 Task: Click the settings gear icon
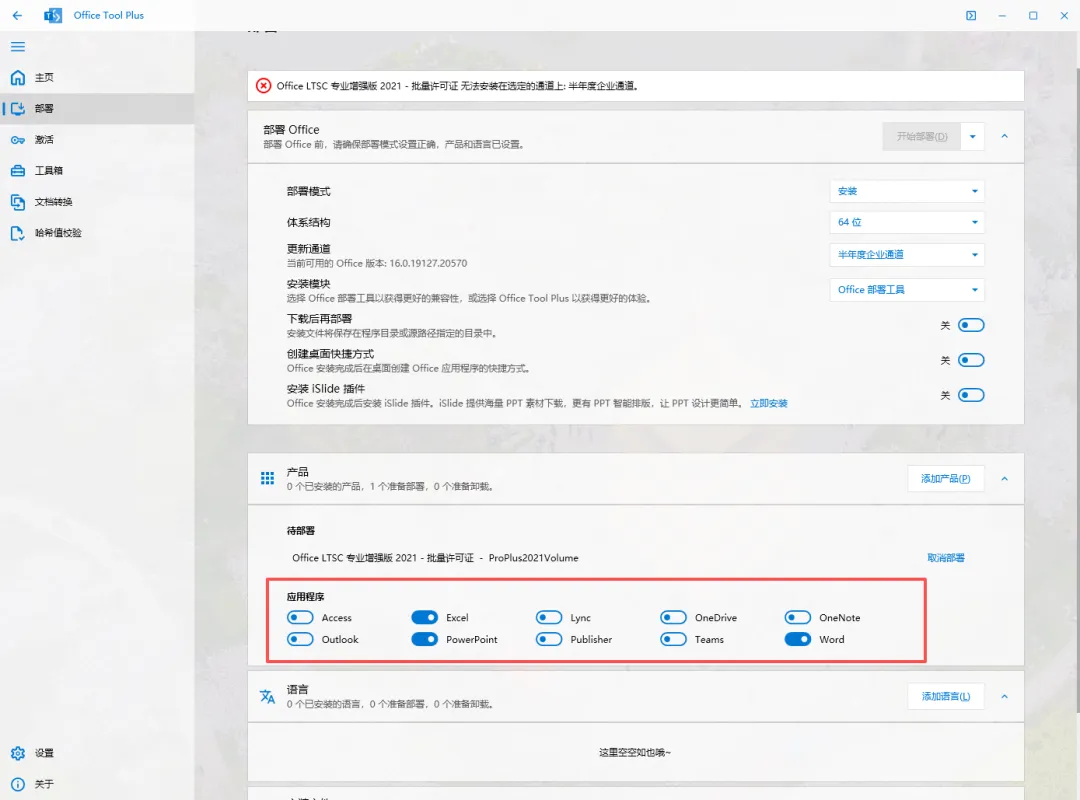18,753
